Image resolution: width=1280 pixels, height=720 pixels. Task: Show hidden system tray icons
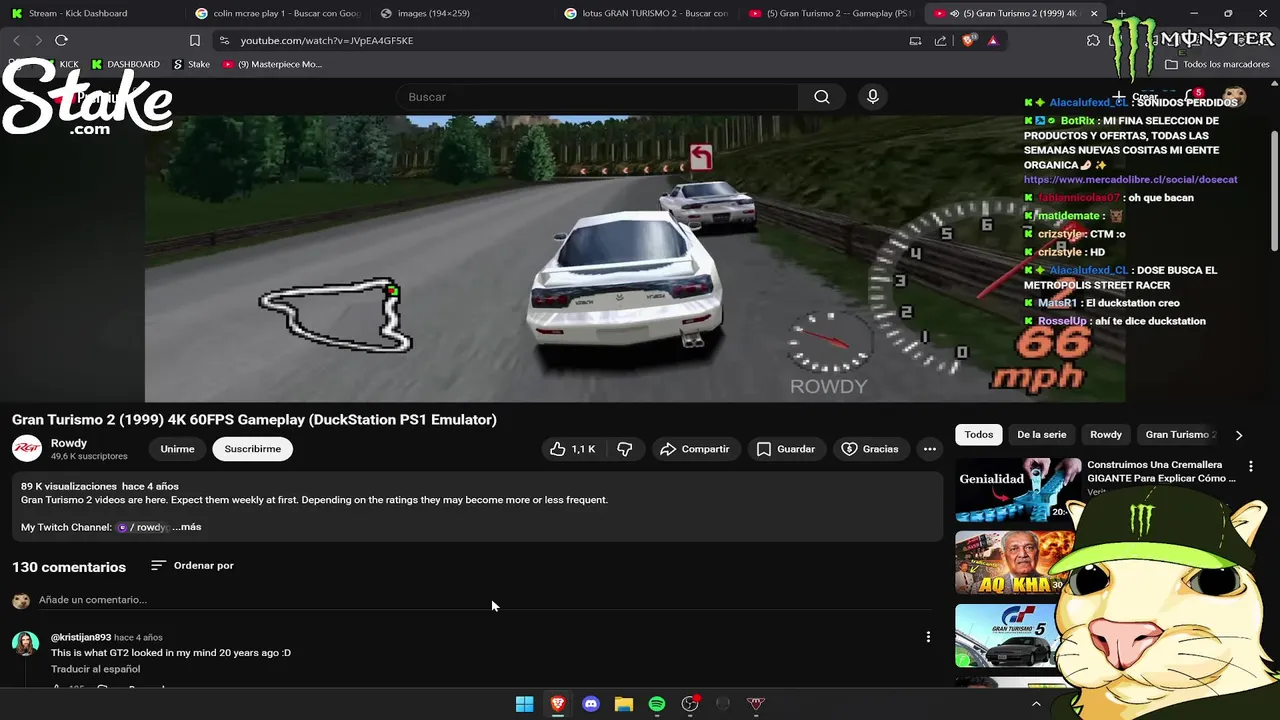(x=1036, y=704)
